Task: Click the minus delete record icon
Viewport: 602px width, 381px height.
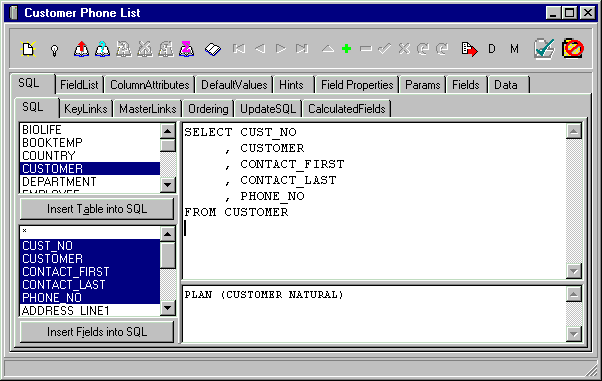Action: click(x=366, y=49)
